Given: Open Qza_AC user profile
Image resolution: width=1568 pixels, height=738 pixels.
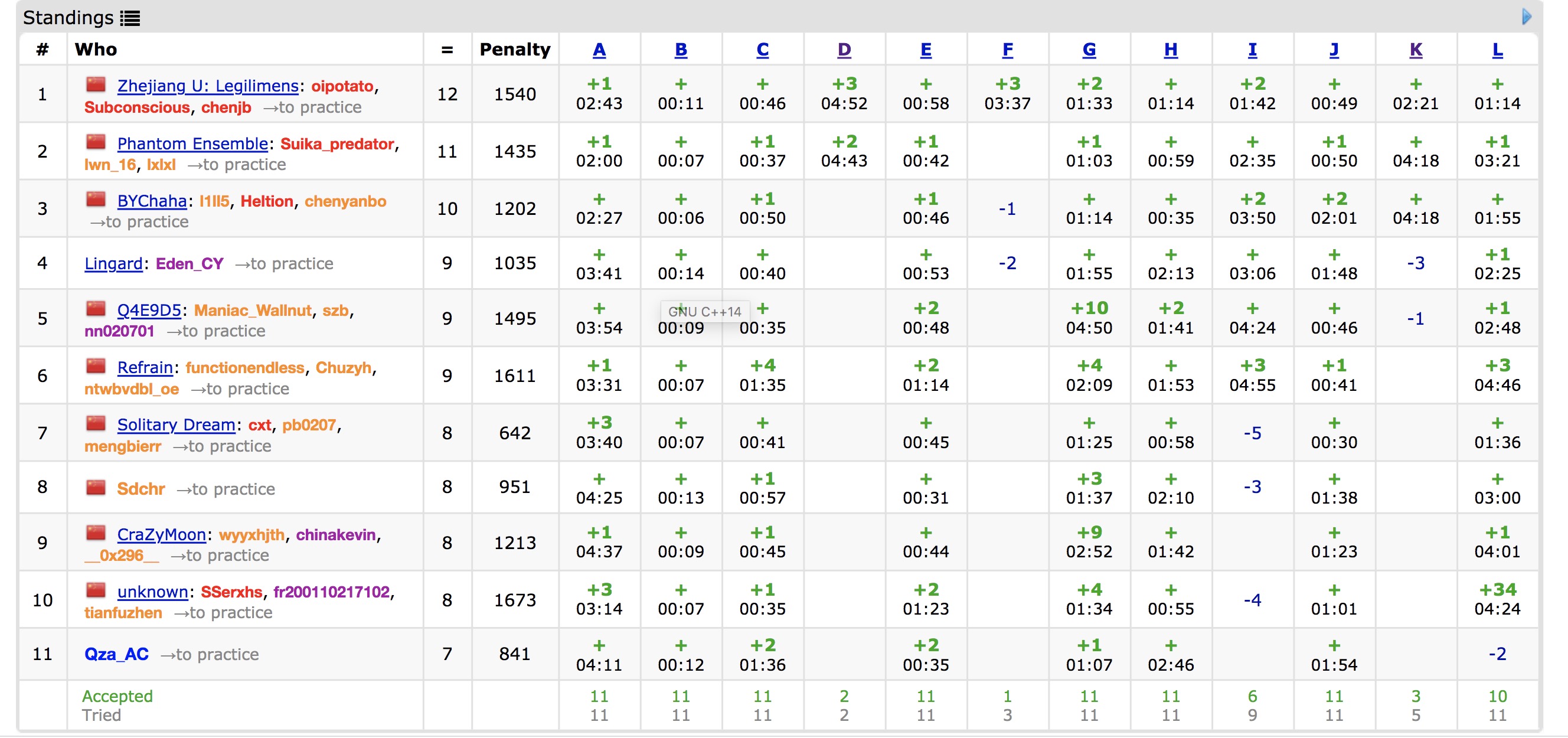Looking at the screenshot, I should tap(116, 655).
